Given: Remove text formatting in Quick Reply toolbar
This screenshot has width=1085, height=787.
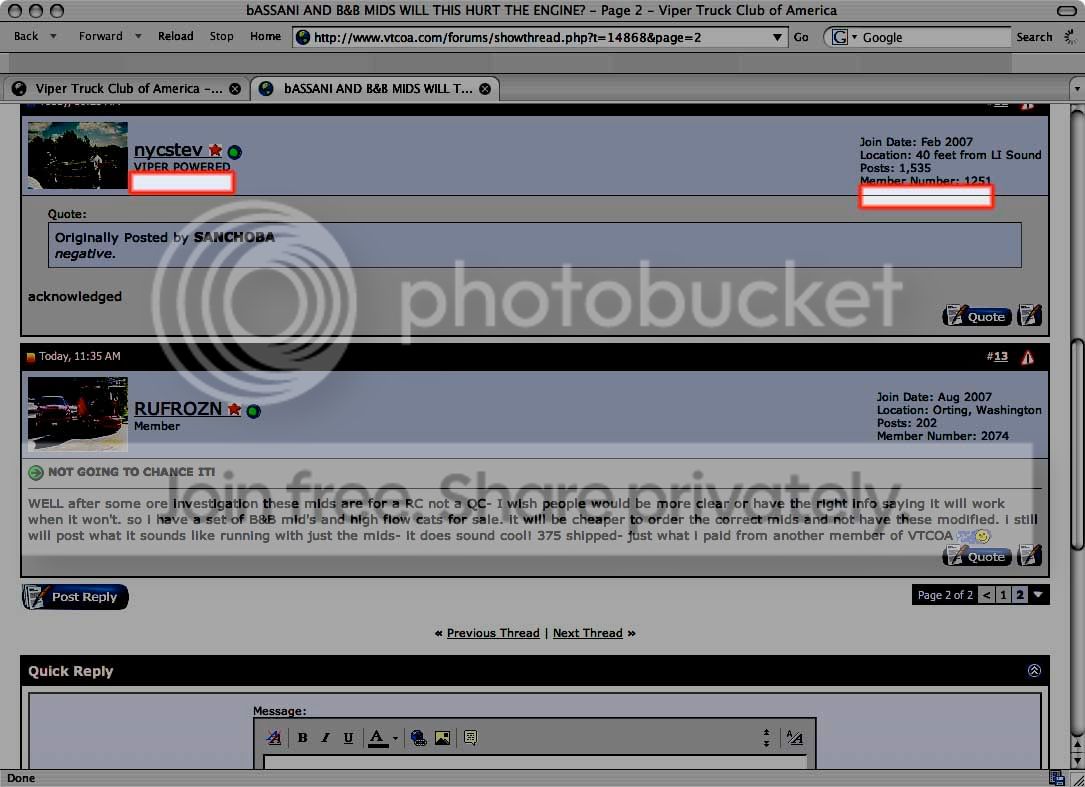Looking at the screenshot, I should (x=274, y=738).
